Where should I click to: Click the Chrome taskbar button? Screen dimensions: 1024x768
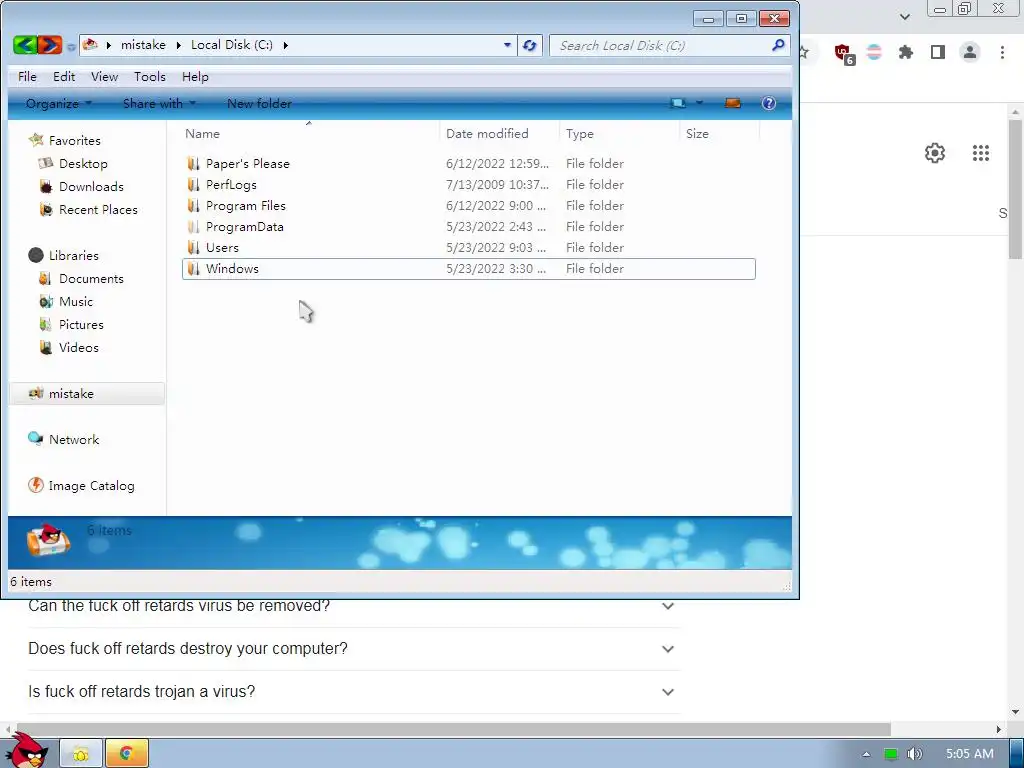pyautogui.click(x=127, y=754)
